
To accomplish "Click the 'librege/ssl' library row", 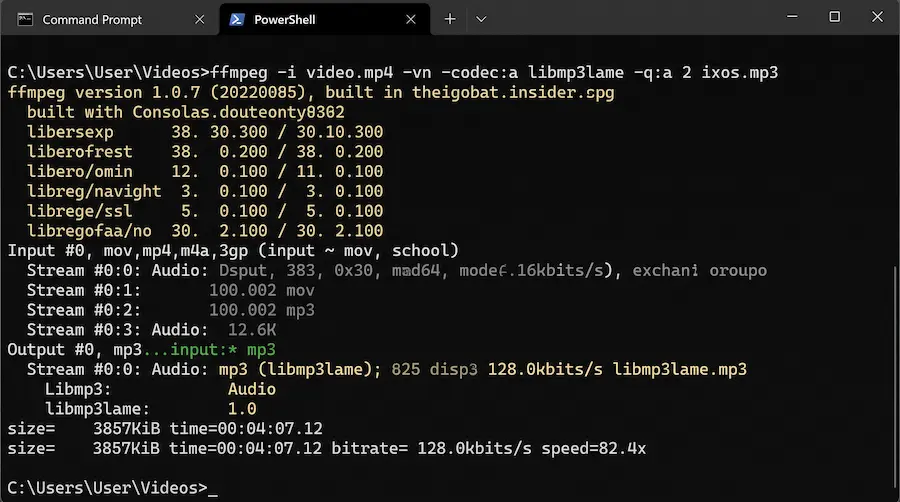I will (x=205, y=211).
